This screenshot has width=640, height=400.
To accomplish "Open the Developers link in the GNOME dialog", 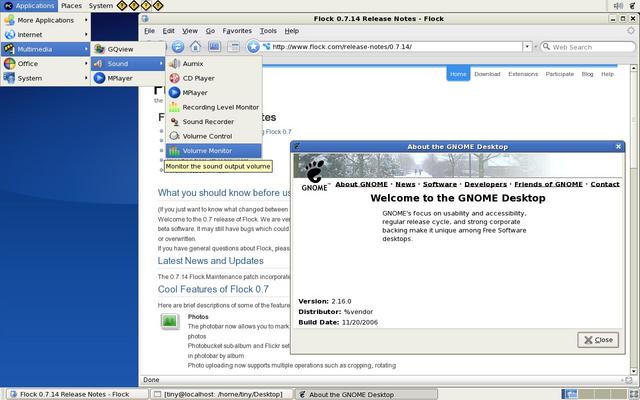I will [485, 184].
